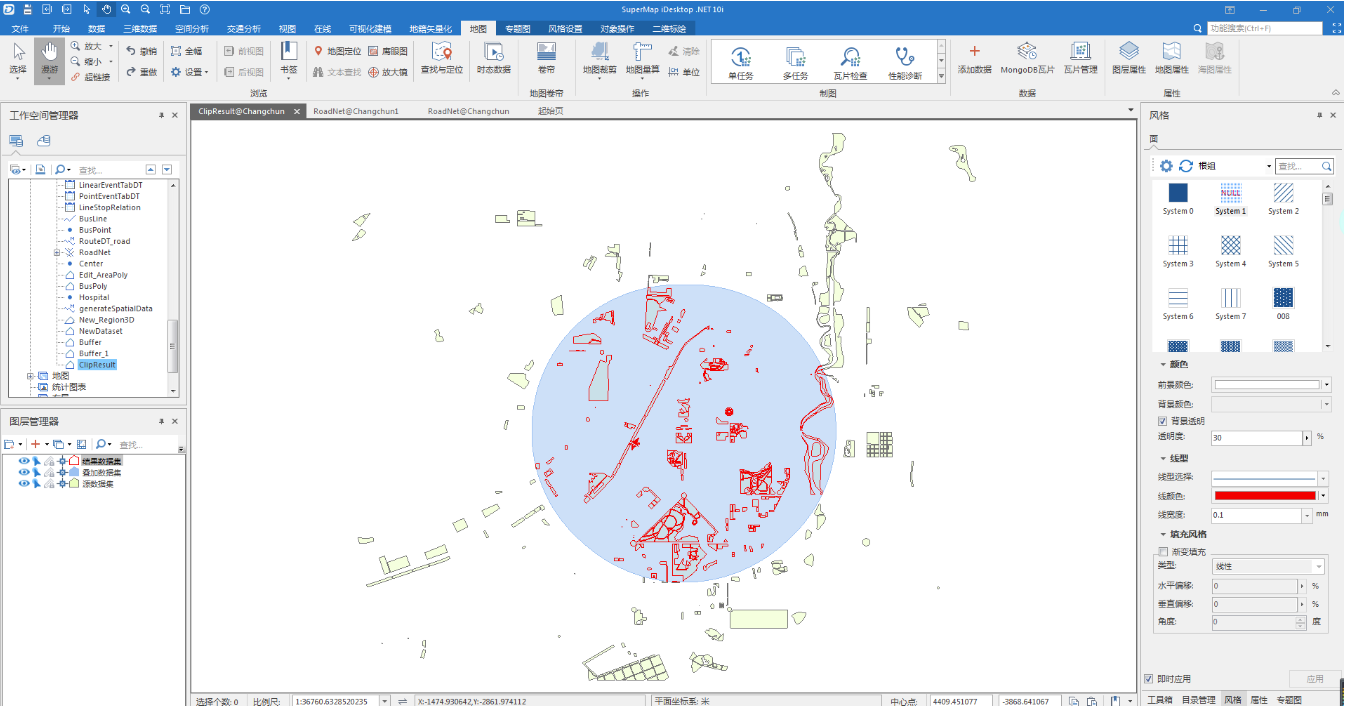The image size is (1345, 706).
Task: Activate the 放大镜 magnifier tool
Action: pos(387,72)
